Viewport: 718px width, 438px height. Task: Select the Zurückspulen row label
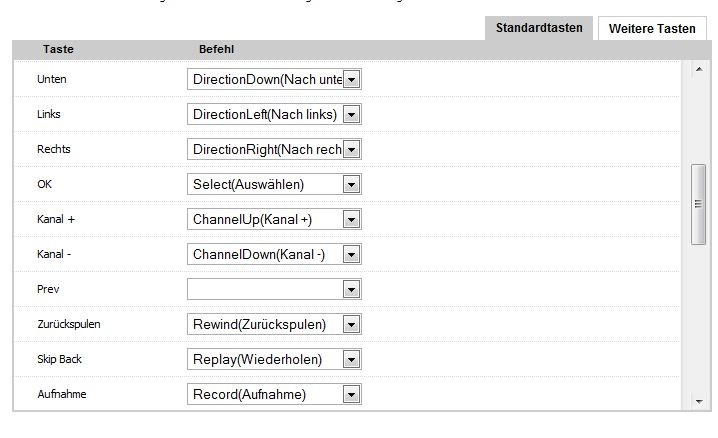(x=68, y=324)
